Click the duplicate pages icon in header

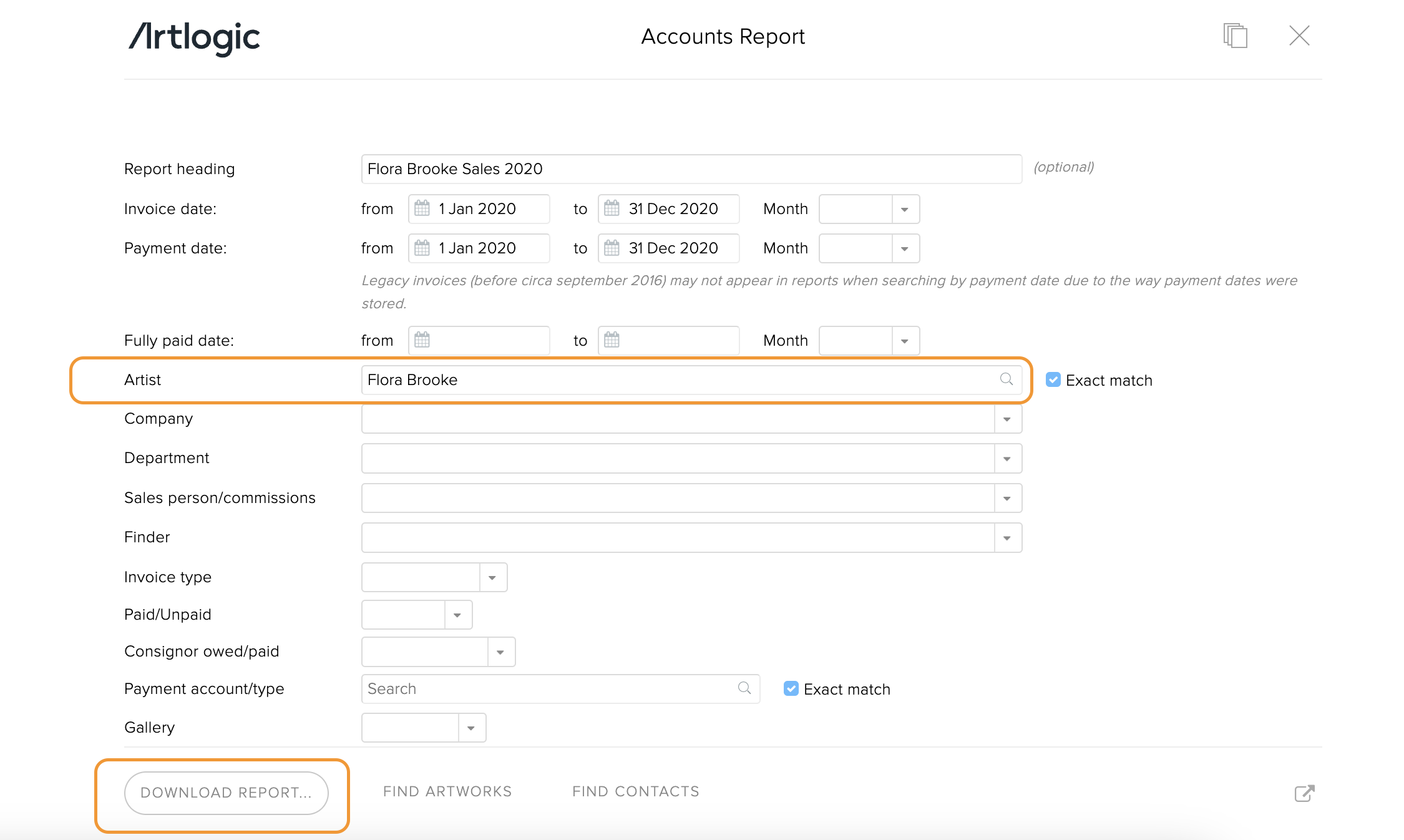(1235, 36)
